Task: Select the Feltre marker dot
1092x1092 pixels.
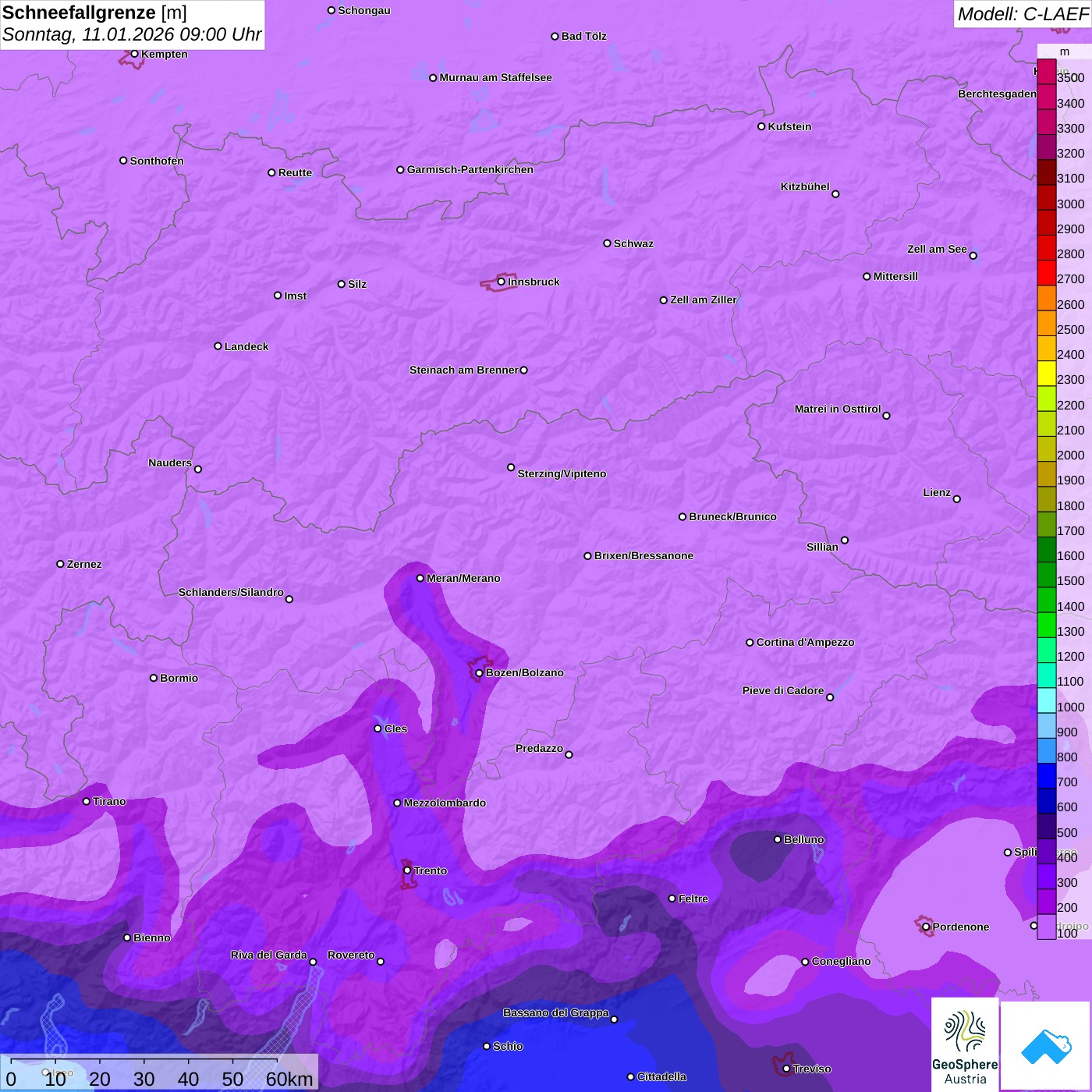Action: tap(672, 899)
